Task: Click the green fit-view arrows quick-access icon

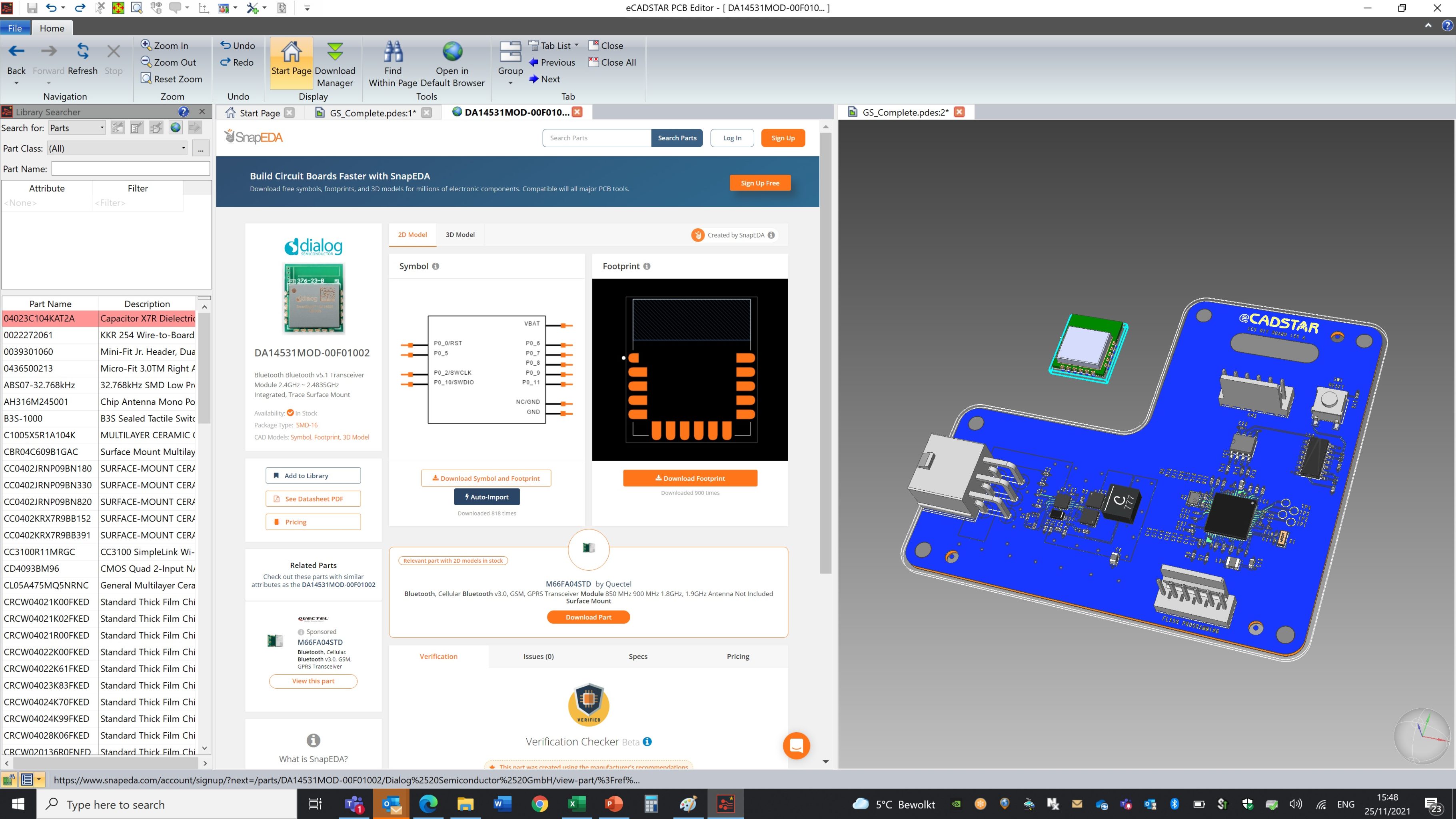Action: pyautogui.click(x=118, y=8)
